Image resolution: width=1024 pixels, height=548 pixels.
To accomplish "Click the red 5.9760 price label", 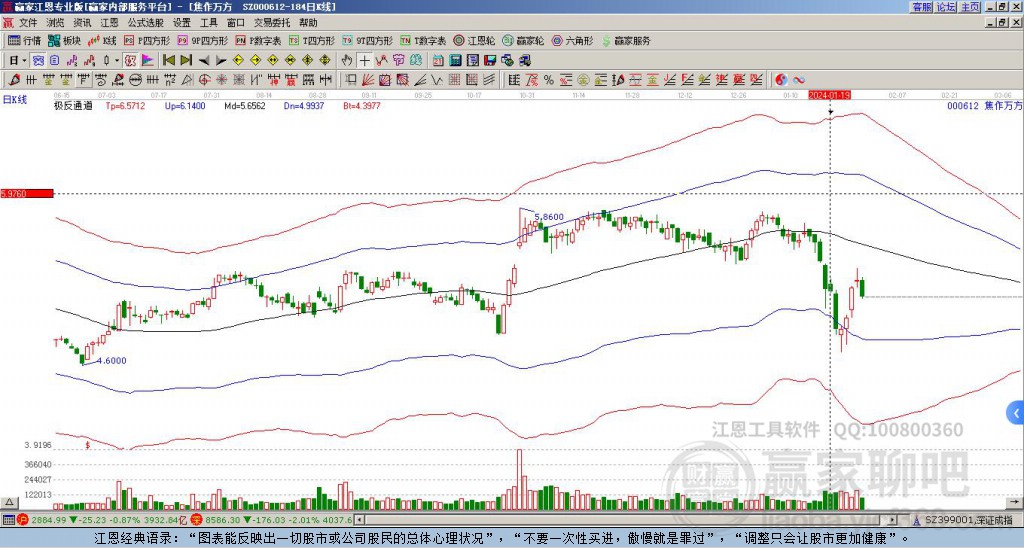I will click(27, 193).
